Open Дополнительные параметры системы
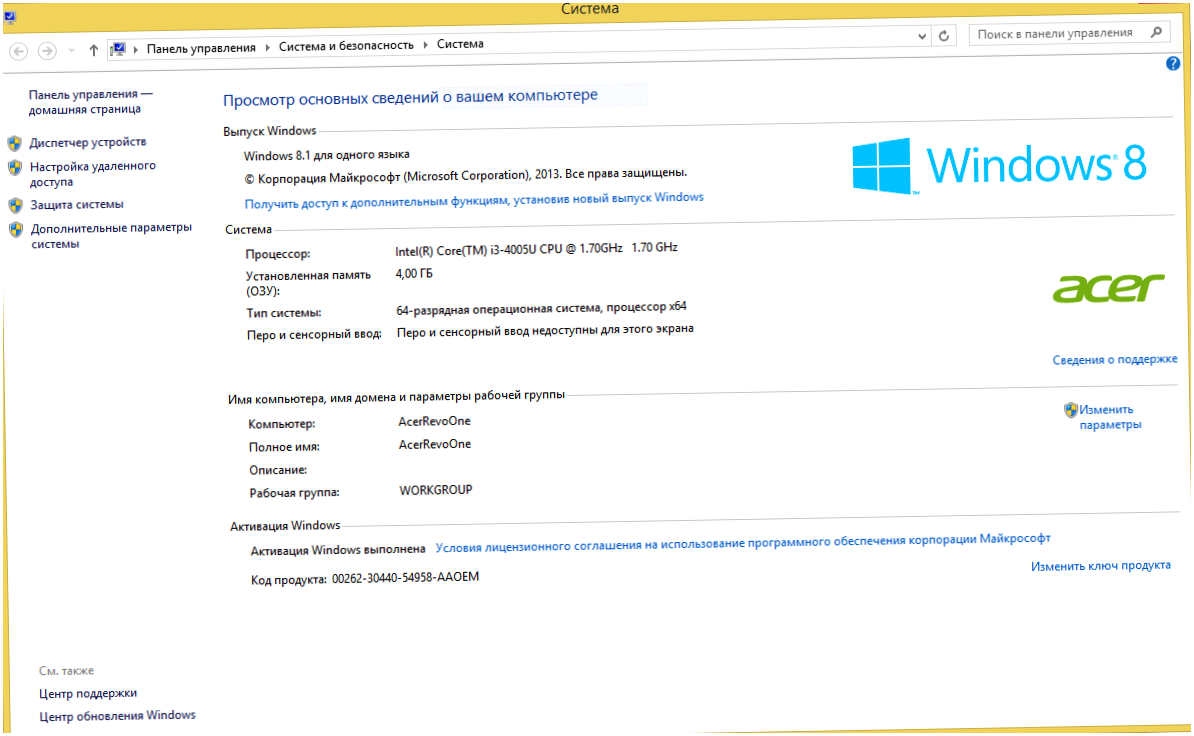The width and height of the screenshot is (1194, 736). [x=111, y=236]
